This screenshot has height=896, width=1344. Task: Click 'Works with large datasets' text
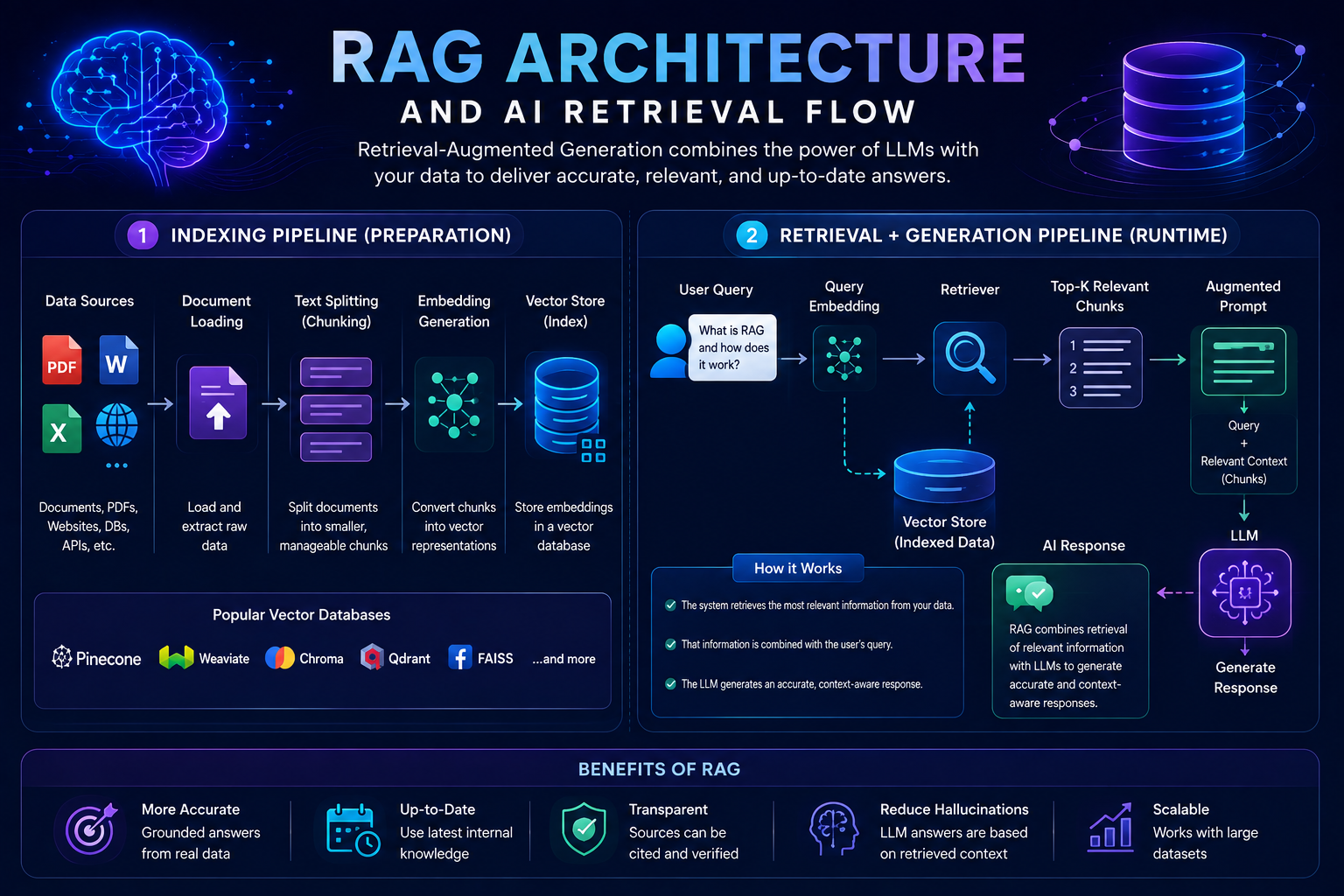tap(1205, 843)
